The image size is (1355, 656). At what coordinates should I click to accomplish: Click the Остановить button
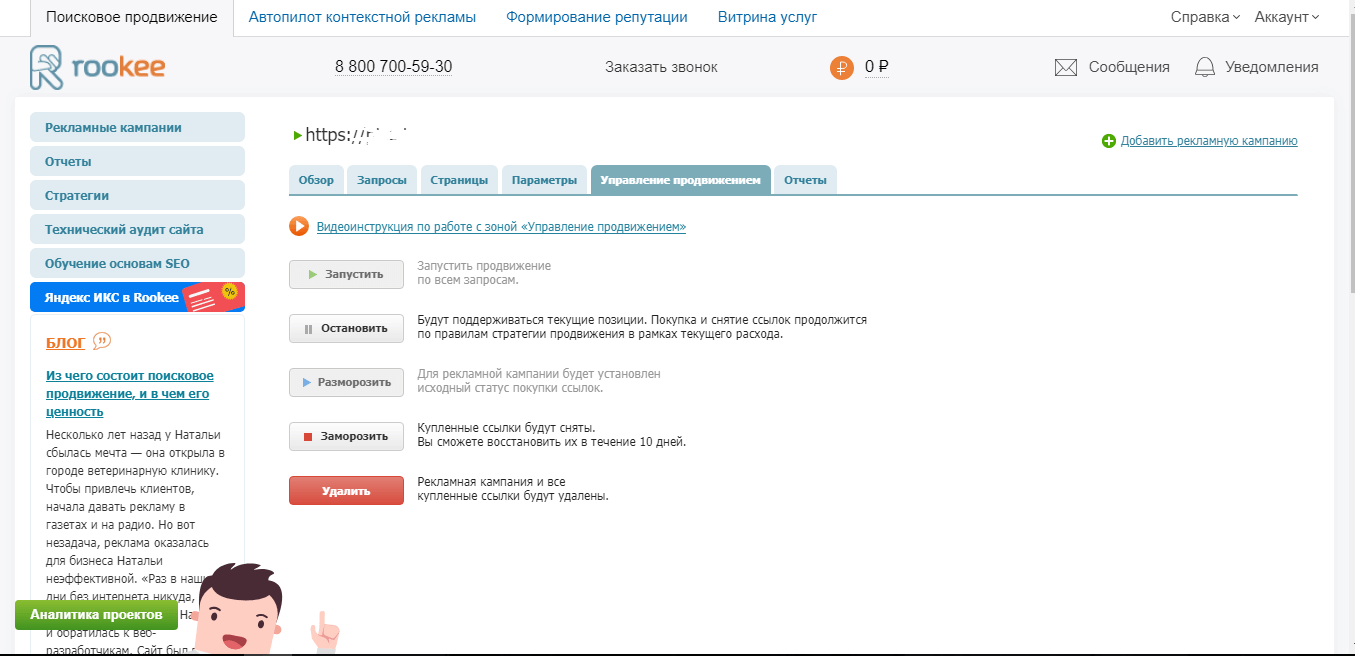[x=346, y=328]
